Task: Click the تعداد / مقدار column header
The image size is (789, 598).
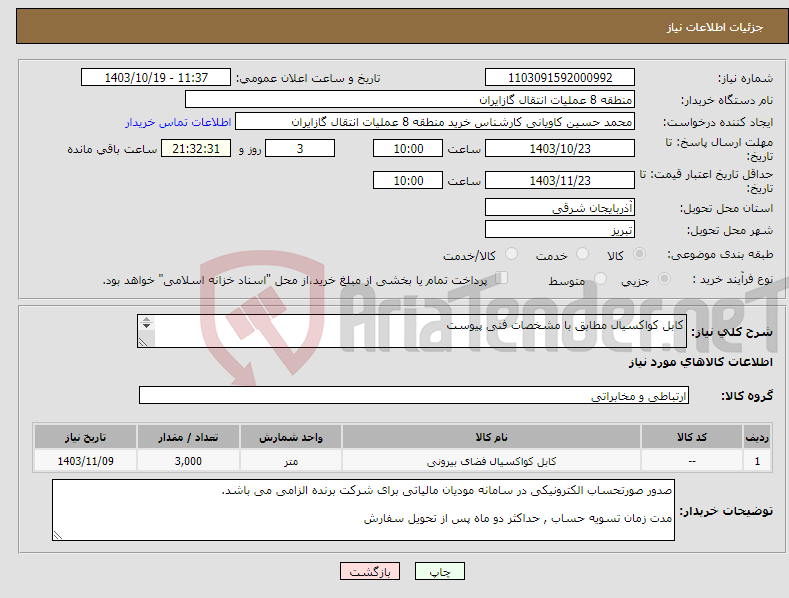Action: point(188,437)
